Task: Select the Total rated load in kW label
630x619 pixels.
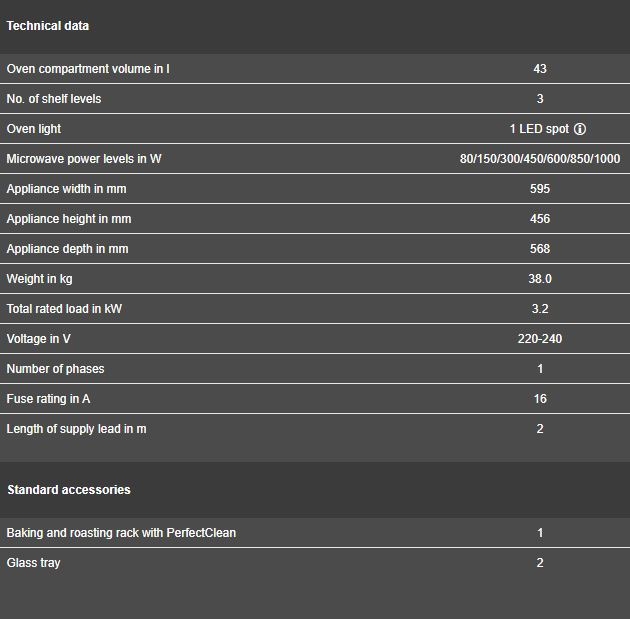Action: [x=64, y=309]
